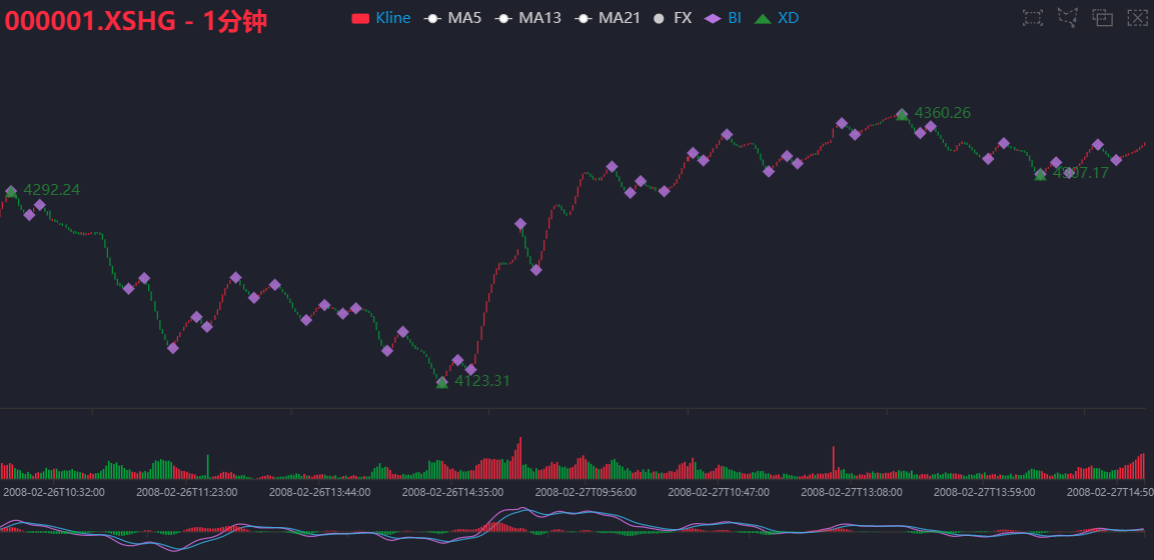Click the tallest red volume bar
The image size is (1154, 560).
(x=520, y=458)
